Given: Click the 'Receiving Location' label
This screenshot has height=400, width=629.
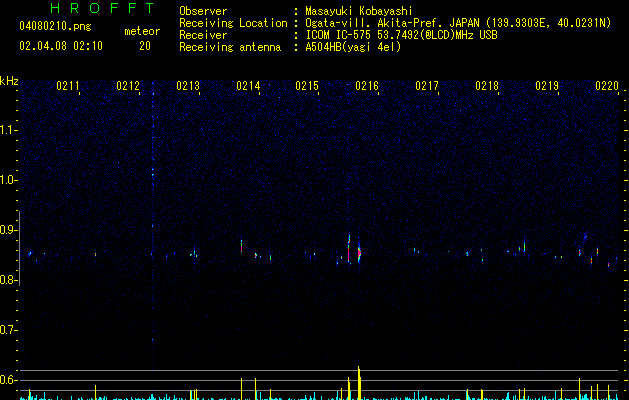Looking at the screenshot, I should 233,23.
